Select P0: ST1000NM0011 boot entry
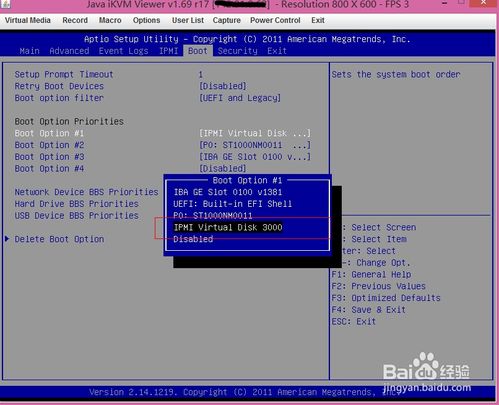499x405 pixels. [213, 216]
